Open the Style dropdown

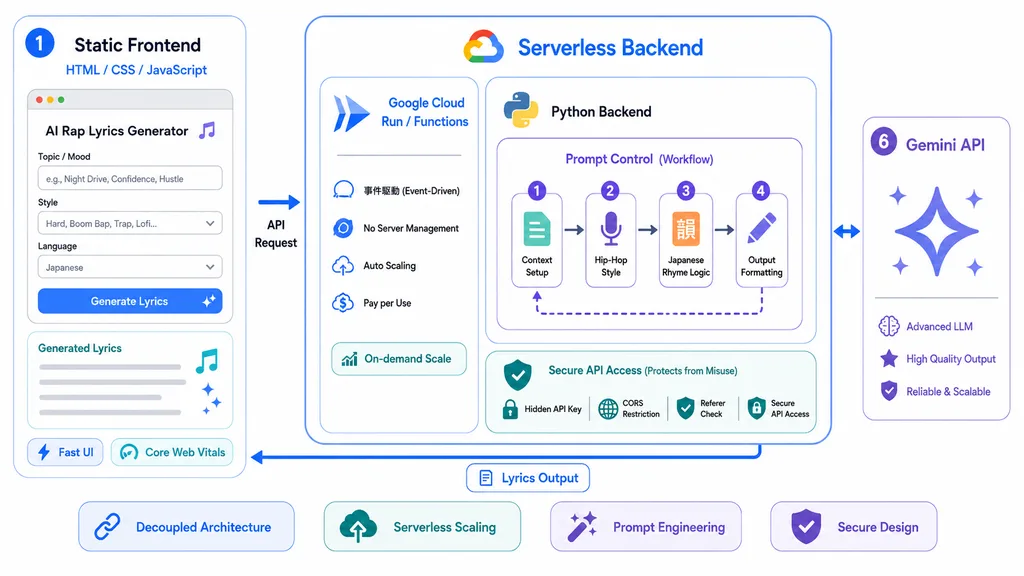tap(130, 223)
